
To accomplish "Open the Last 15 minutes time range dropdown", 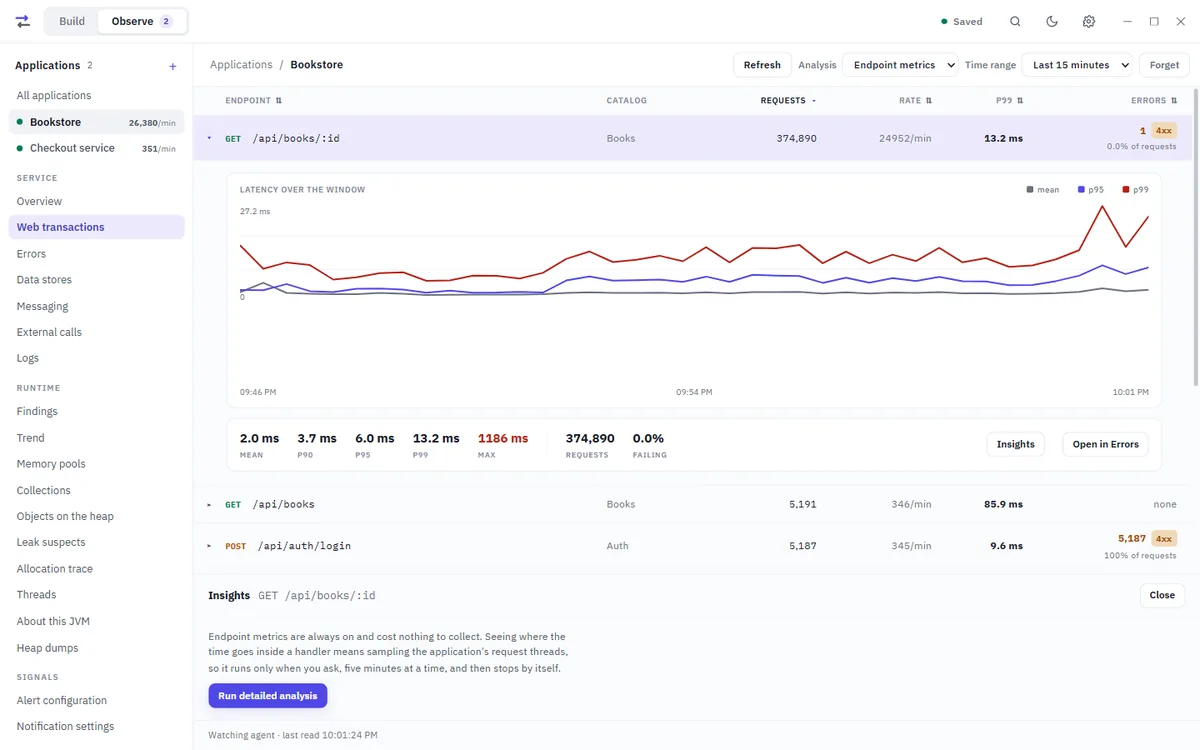I will 1077,65.
